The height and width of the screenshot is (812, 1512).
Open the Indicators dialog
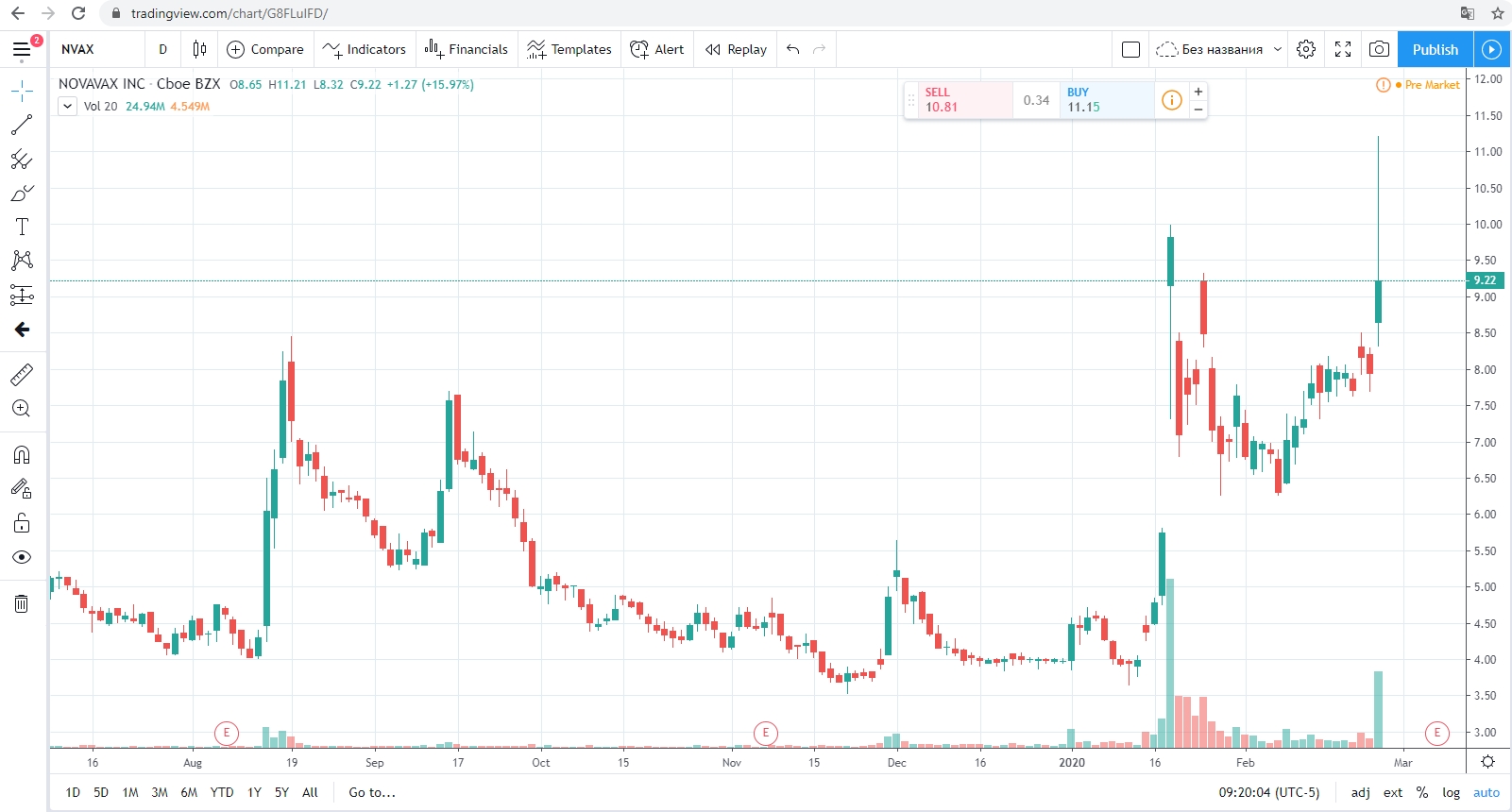(364, 49)
